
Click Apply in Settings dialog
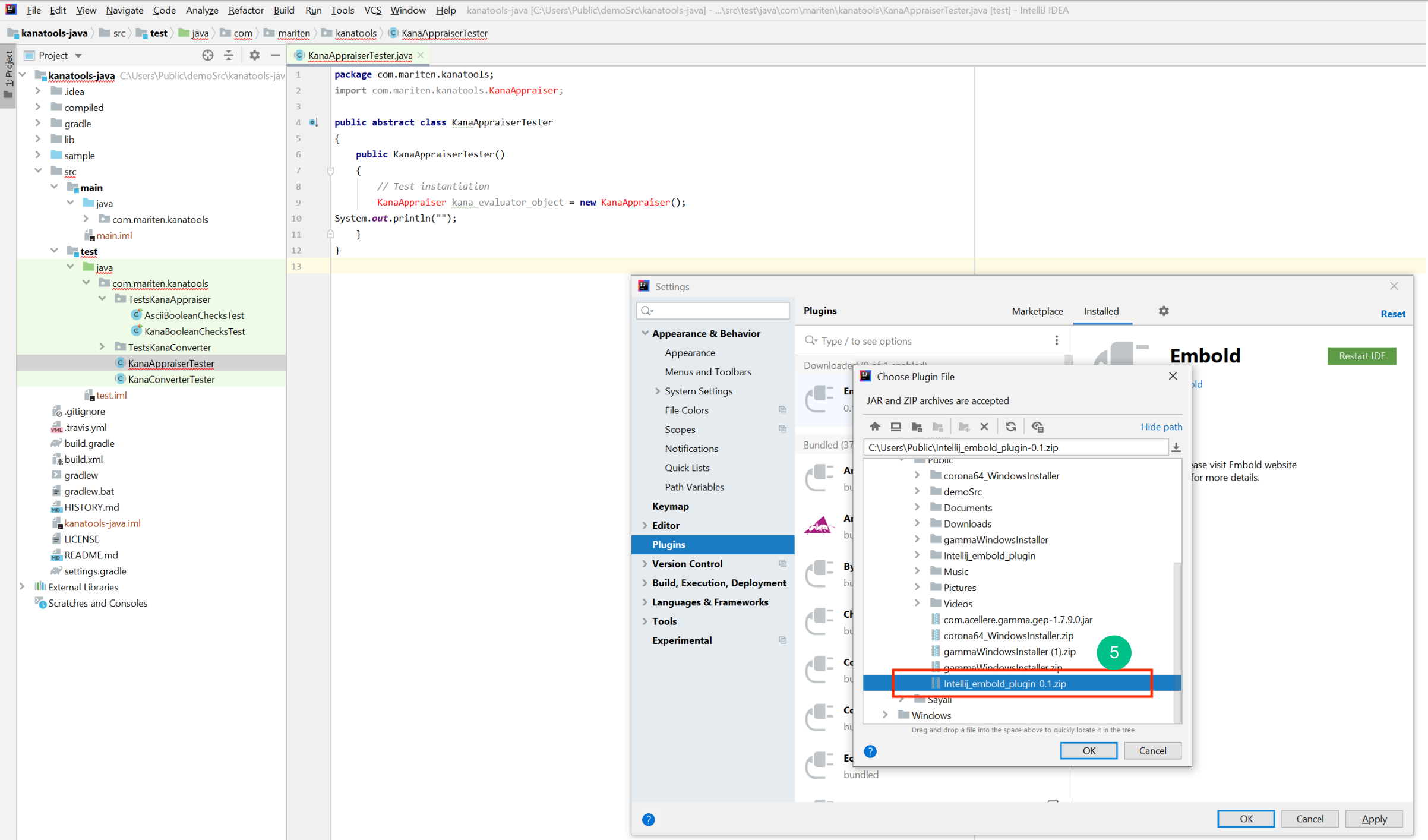[x=1374, y=819]
